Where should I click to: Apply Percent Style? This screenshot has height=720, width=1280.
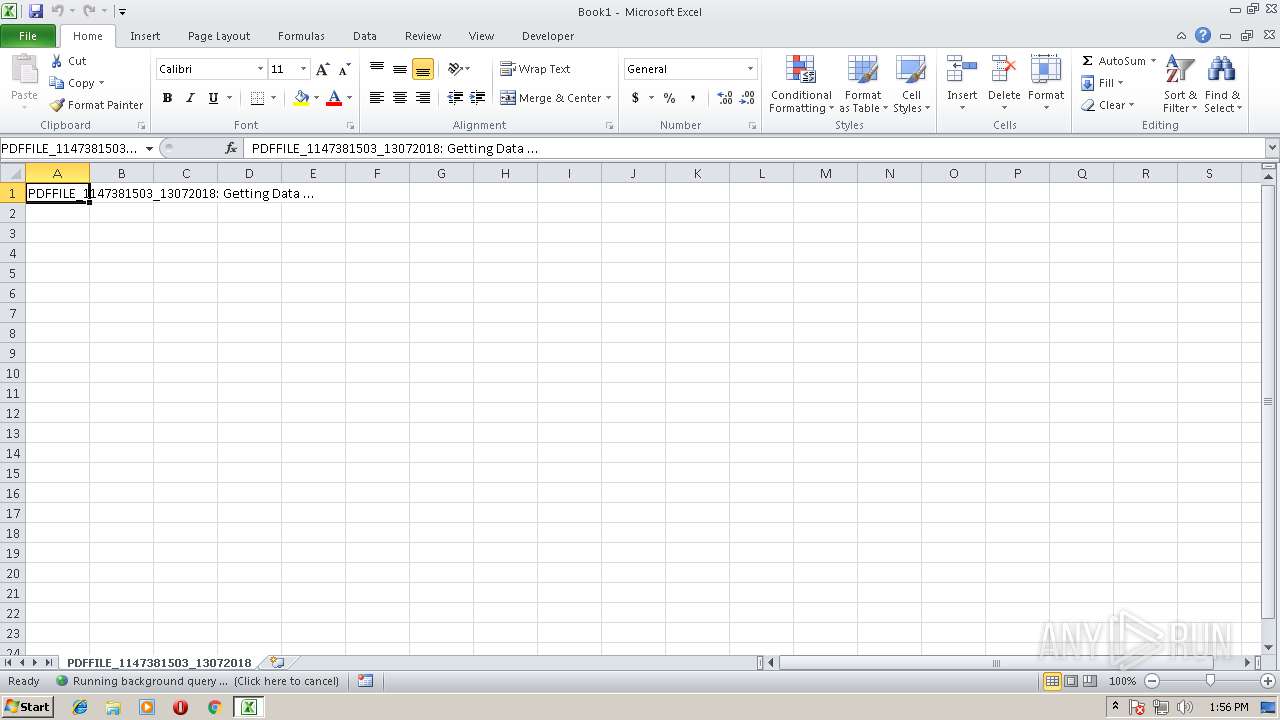[669, 98]
